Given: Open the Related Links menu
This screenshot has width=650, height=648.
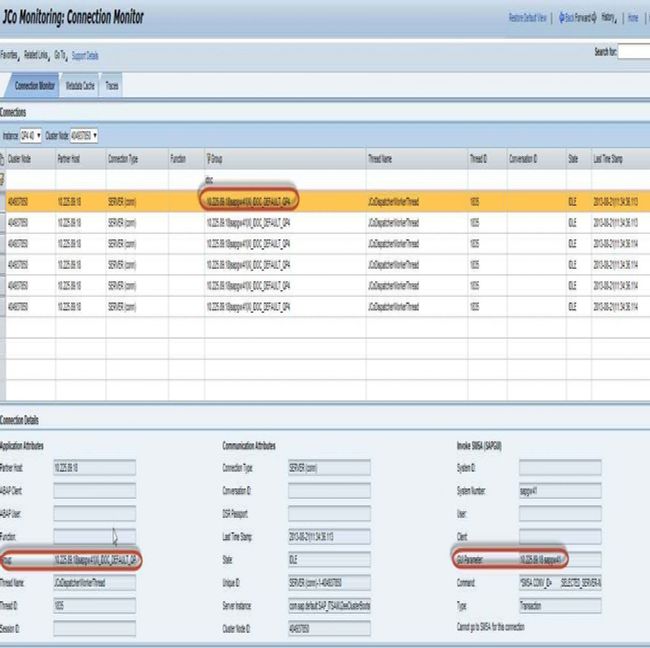Looking at the screenshot, I should pos(36,55).
